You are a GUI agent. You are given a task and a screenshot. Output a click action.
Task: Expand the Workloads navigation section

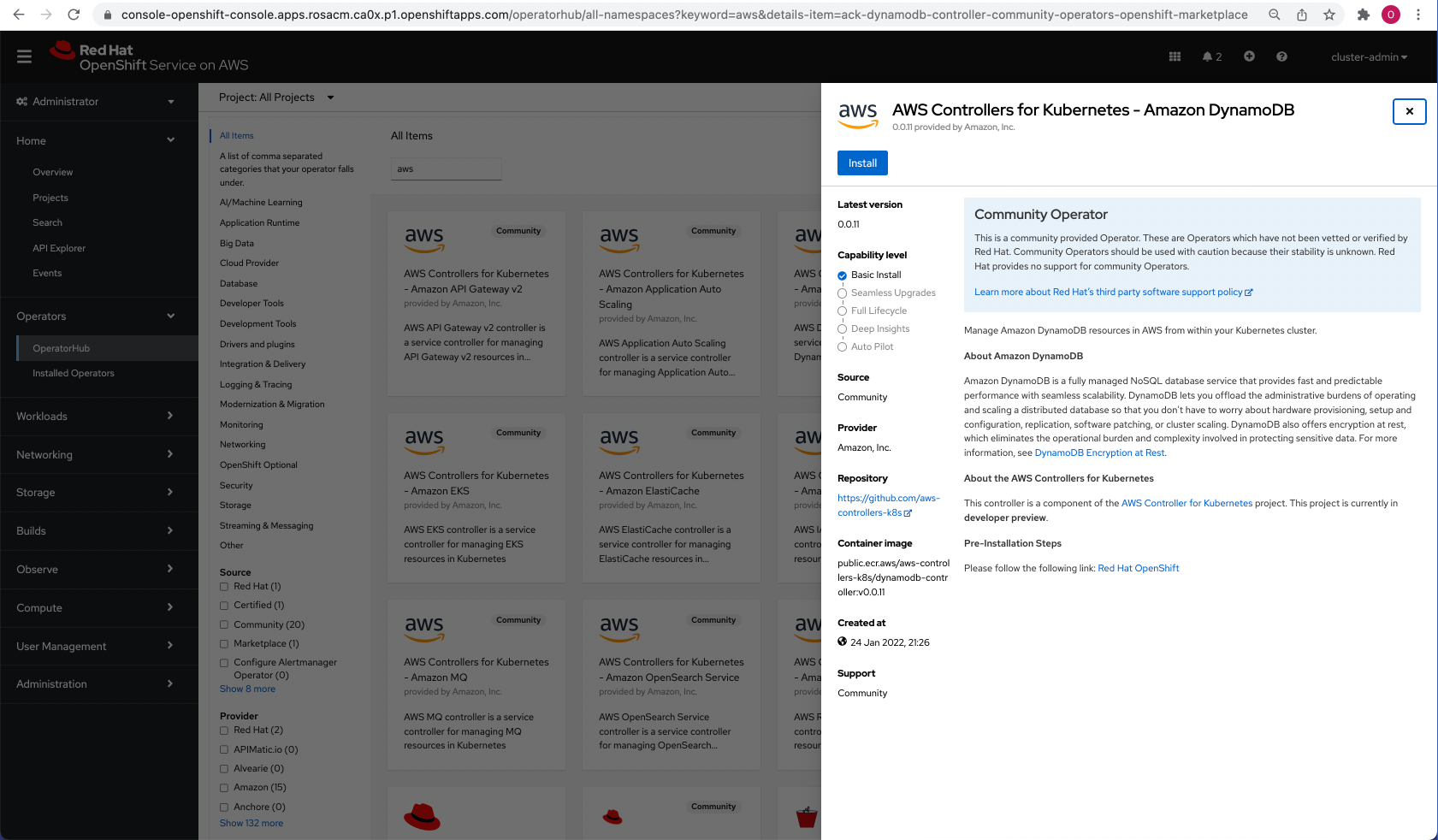(98, 417)
